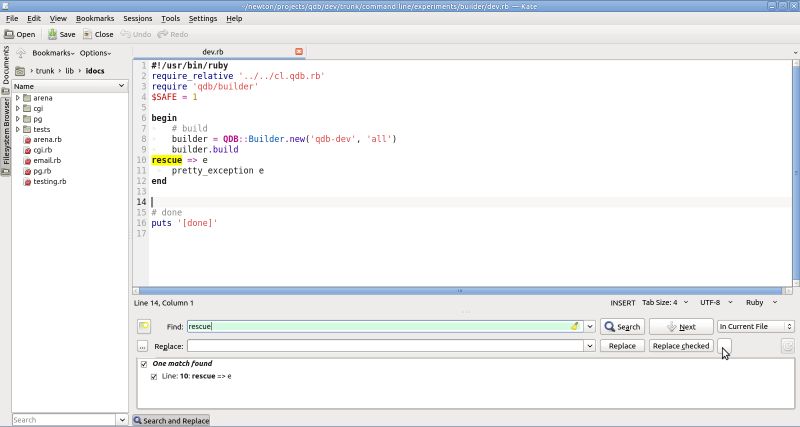The width and height of the screenshot is (800, 427).
Task: Open the Sessions menu
Action: coord(138,18)
